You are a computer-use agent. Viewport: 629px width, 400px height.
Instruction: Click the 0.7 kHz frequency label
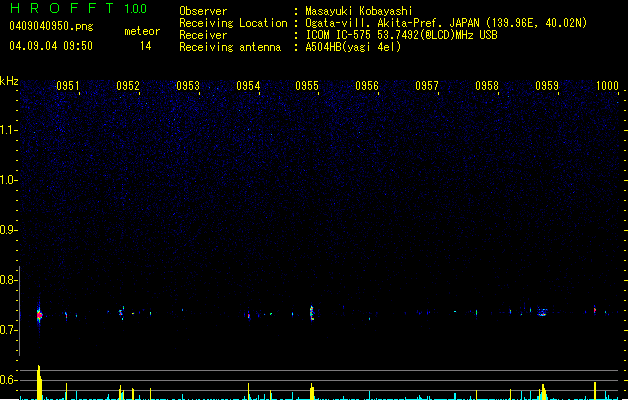click(8, 330)
